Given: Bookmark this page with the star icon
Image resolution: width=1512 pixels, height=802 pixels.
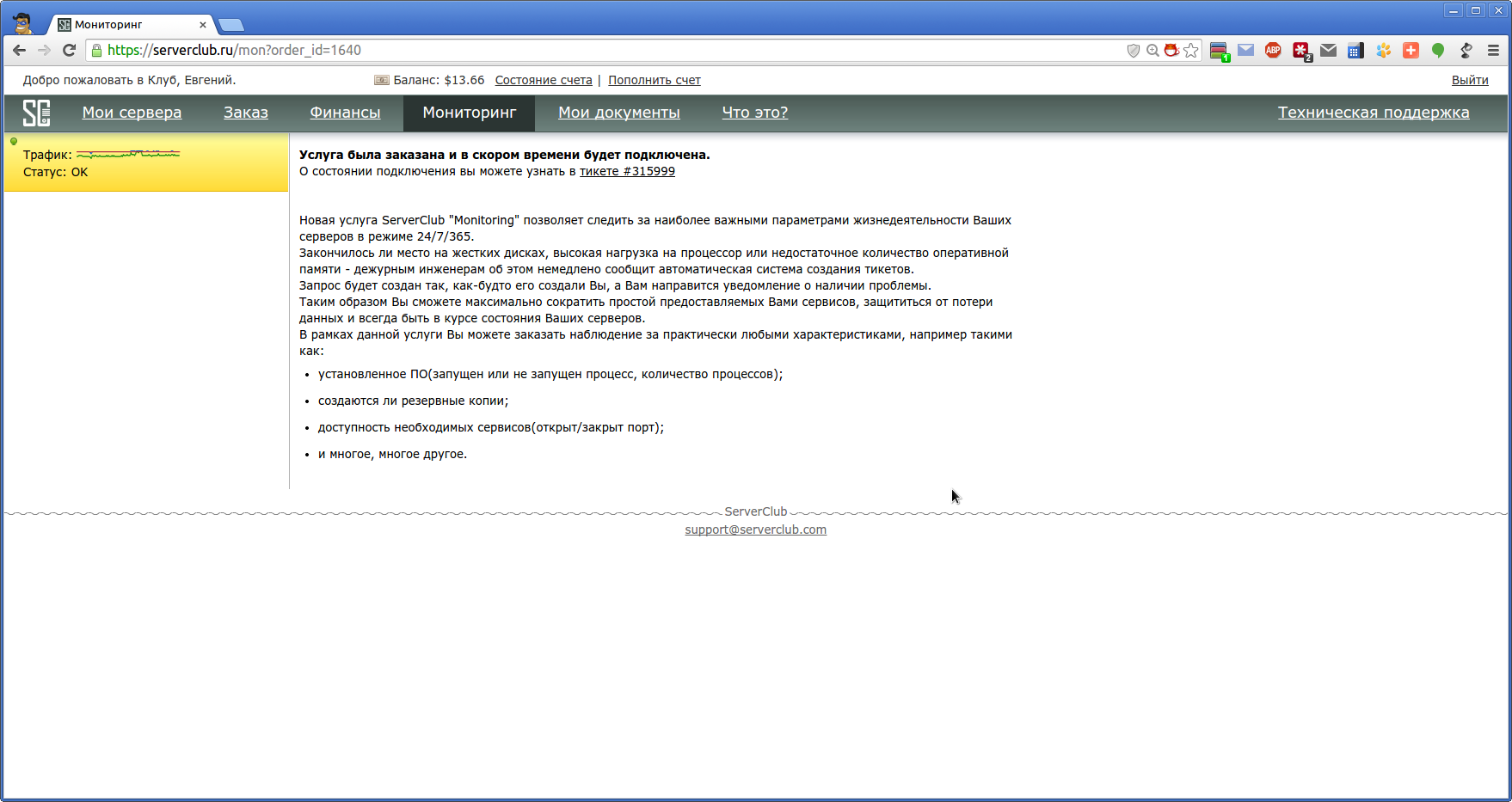Looking at the screenshot, I should click(x=1191, y=51).
